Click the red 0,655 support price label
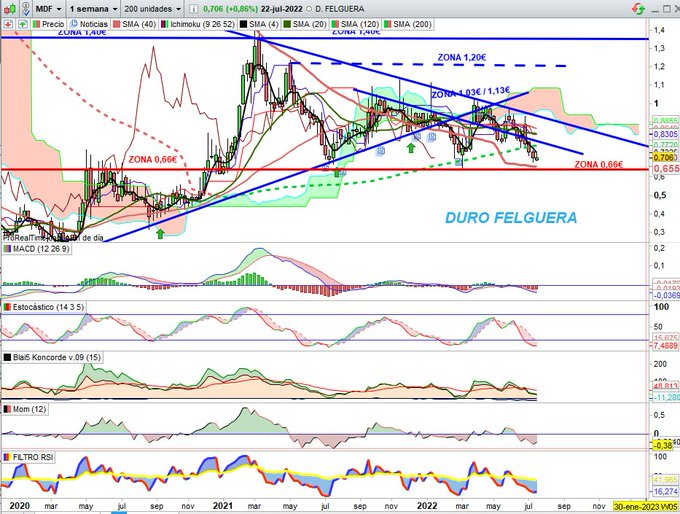The width and height of the screenshot is (680, 514). click(x=666, y=168)
